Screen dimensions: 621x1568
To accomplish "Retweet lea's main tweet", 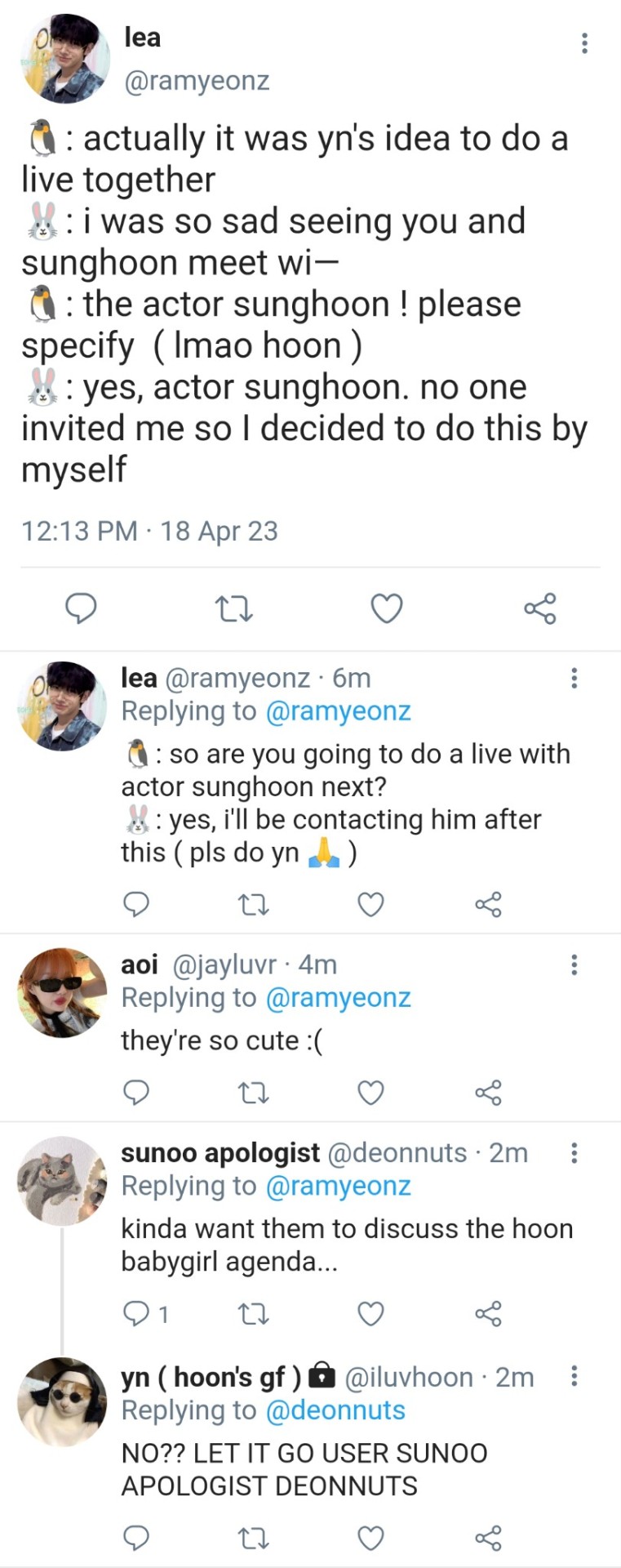I will coord(233,608).
